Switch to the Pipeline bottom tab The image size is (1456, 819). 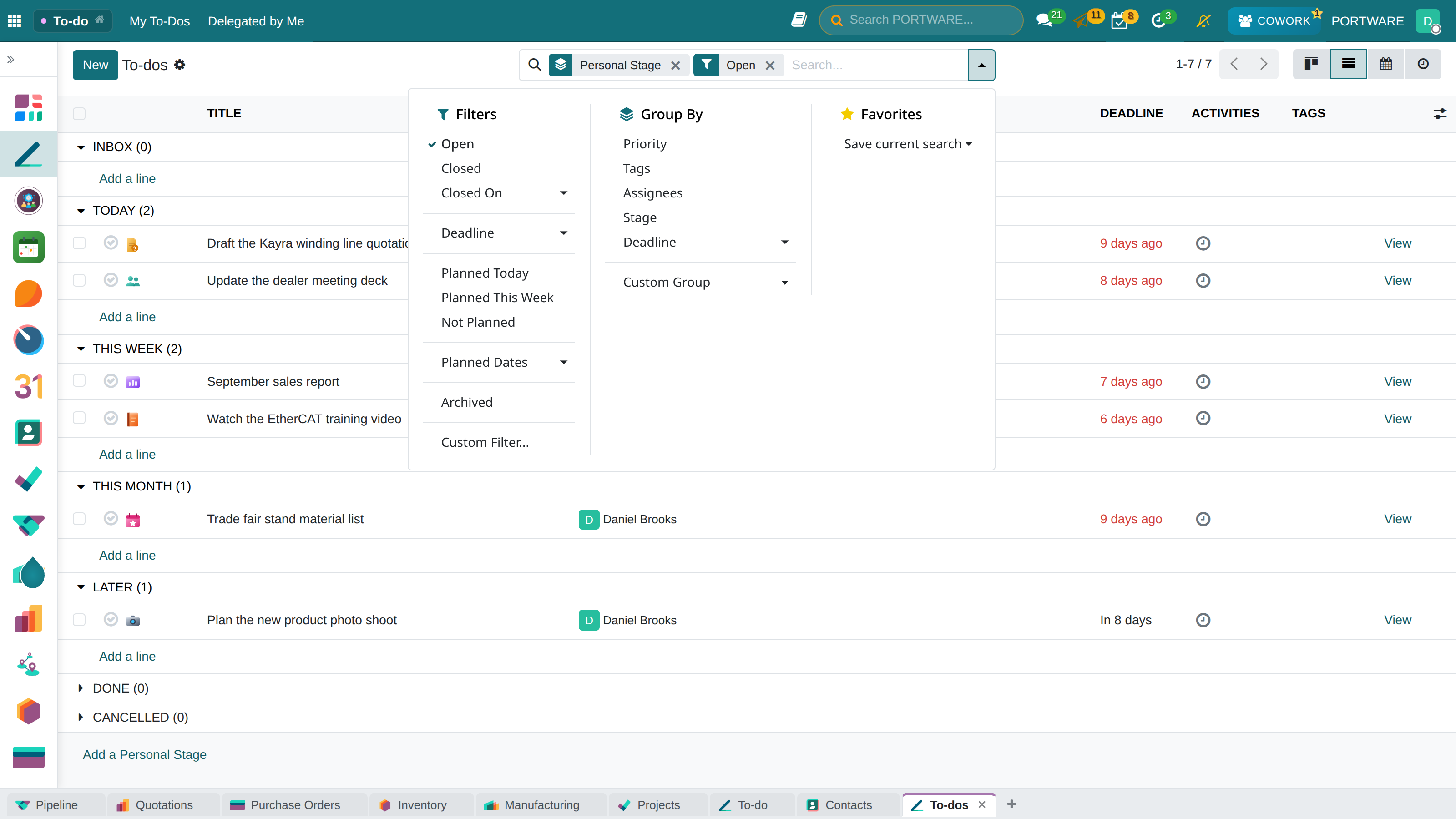56,805
